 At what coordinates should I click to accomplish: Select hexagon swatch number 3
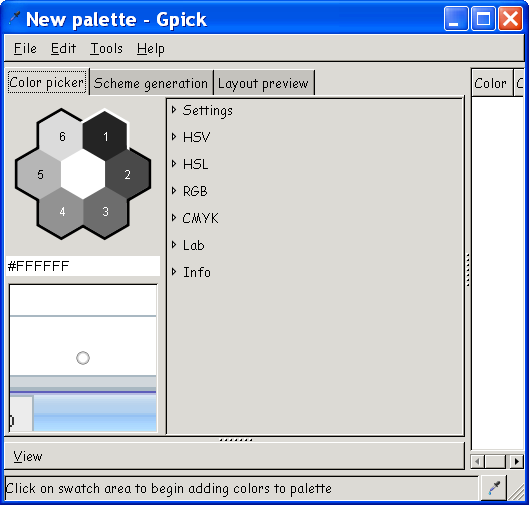(105, 212)
